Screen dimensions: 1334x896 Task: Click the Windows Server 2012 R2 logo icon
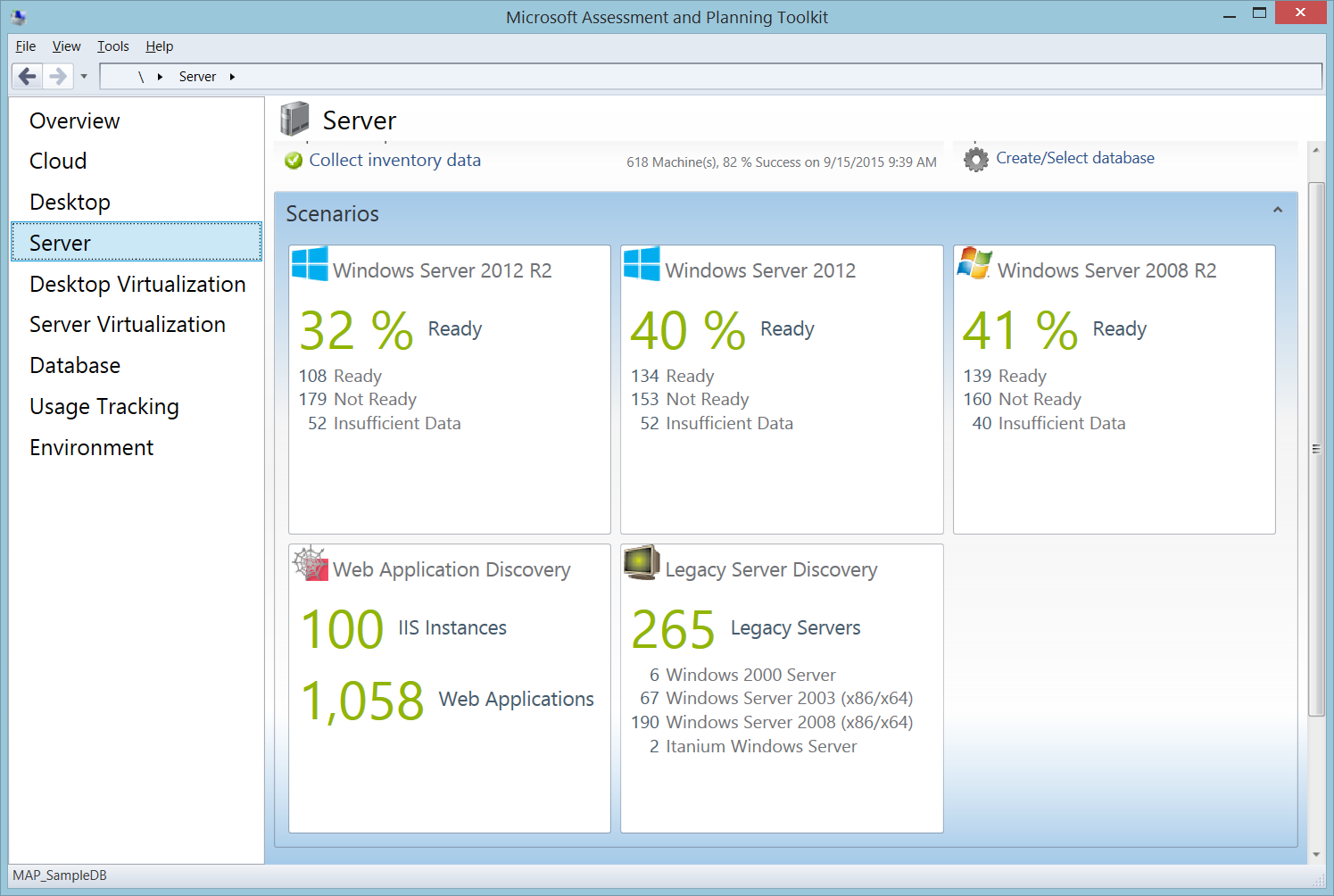point(309,264)
